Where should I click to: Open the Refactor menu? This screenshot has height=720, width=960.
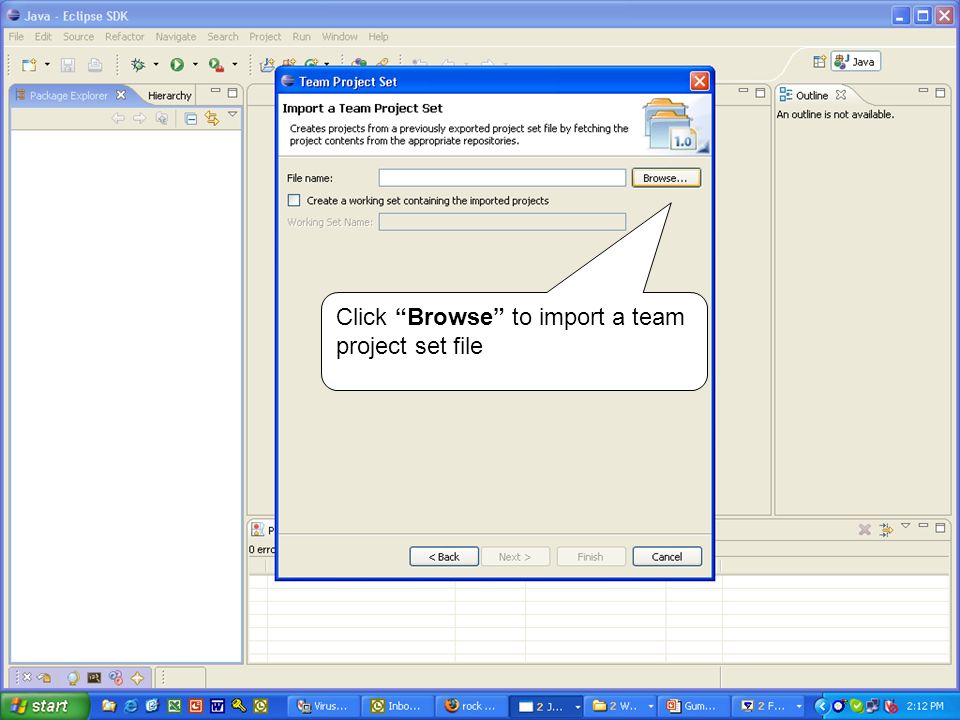click(x=124, y=37)
